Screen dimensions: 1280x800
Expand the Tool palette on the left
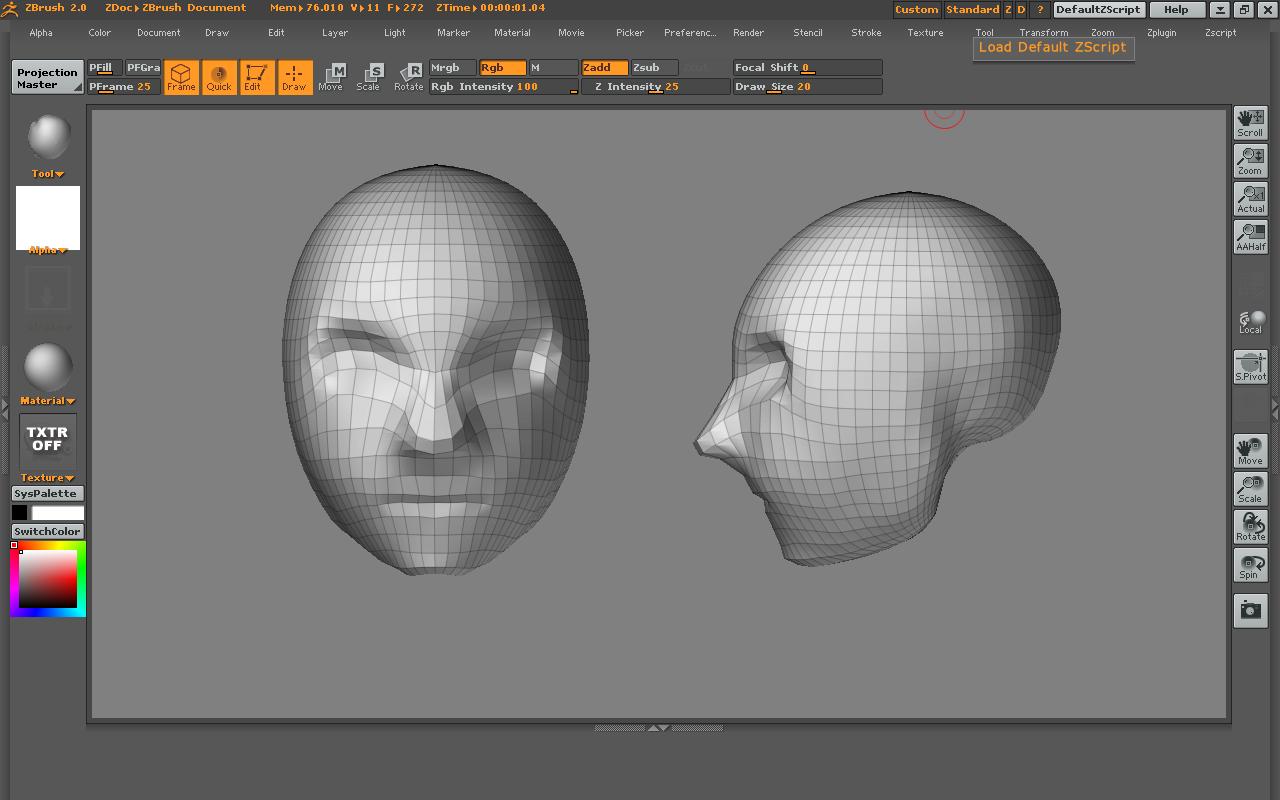point(46,173)
